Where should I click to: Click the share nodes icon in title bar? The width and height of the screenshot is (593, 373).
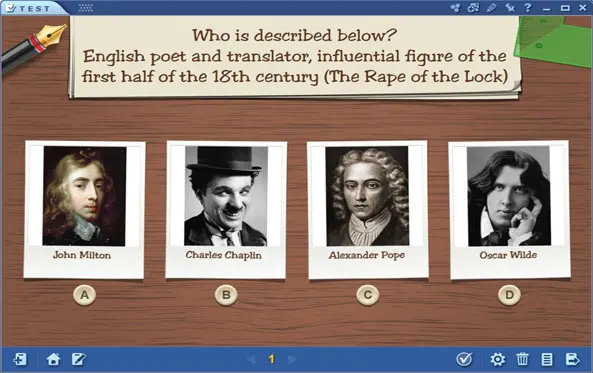tap(455, 8)
